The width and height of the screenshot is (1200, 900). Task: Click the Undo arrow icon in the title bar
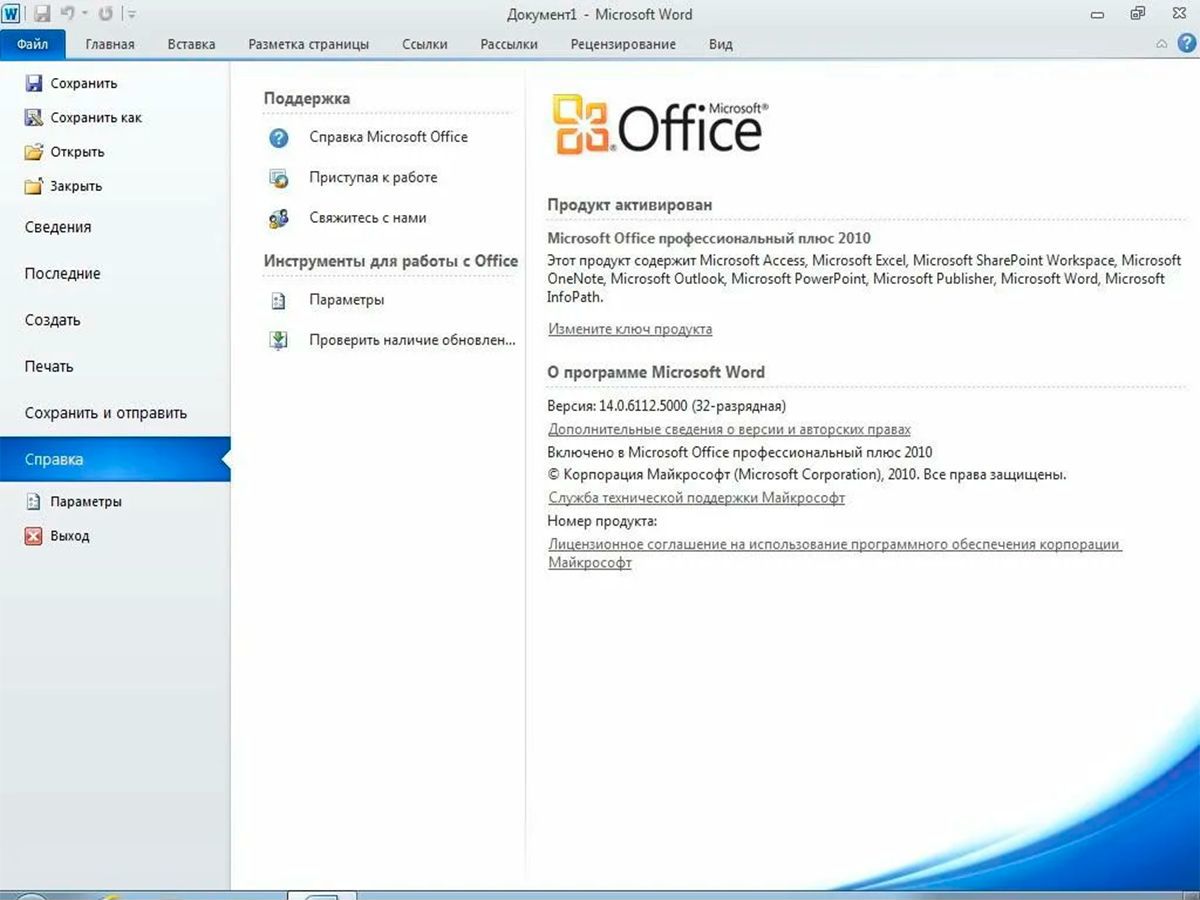(x=68, y=14)
